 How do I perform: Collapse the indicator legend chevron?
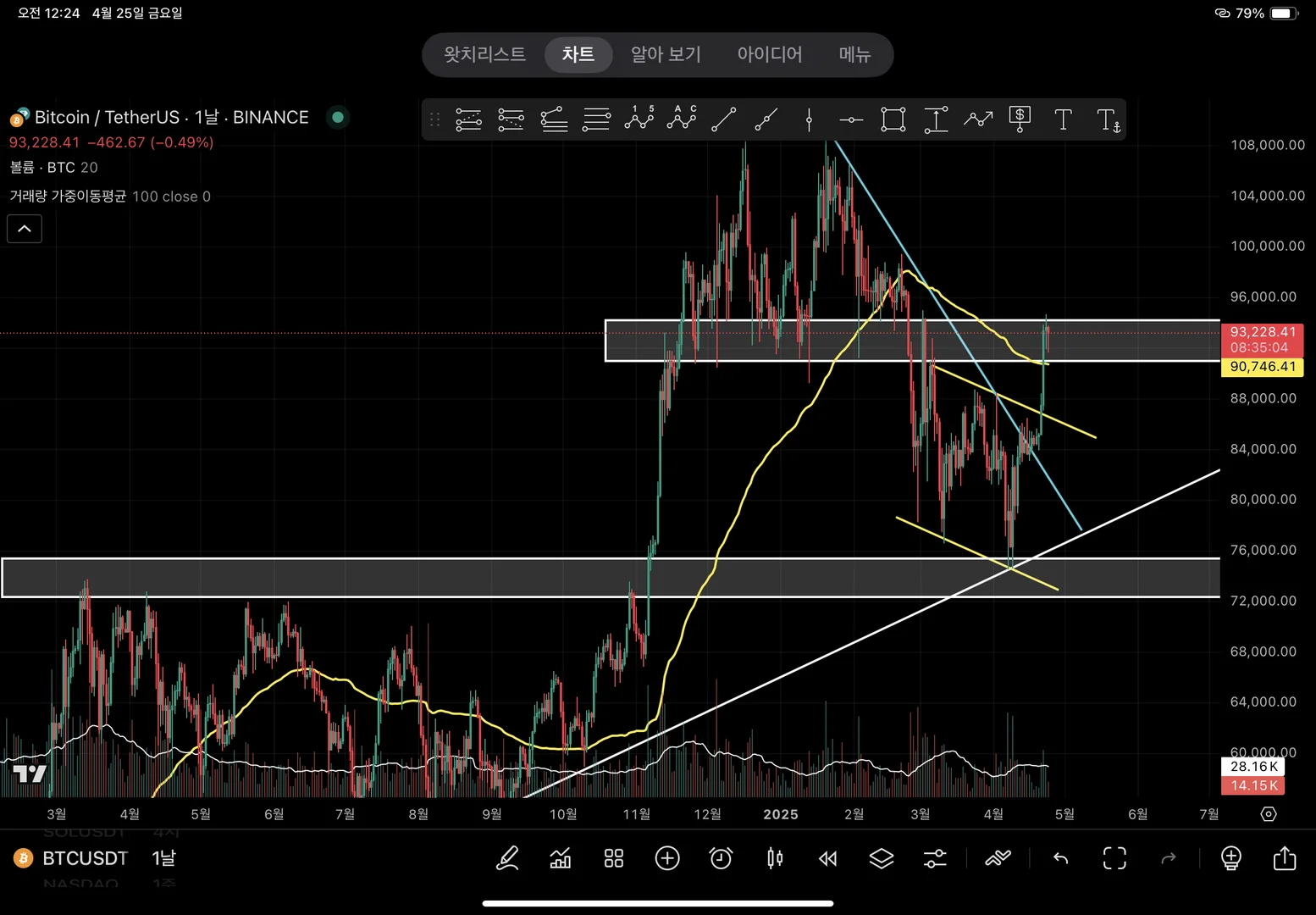pyautogui.click(x=25, y=229)
